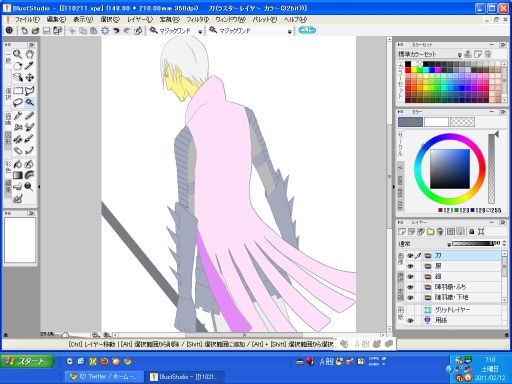Expand the layer panel double-chevron
This screenshot has width=512, height=384.
pyautogui.click(x=503, y=222)
